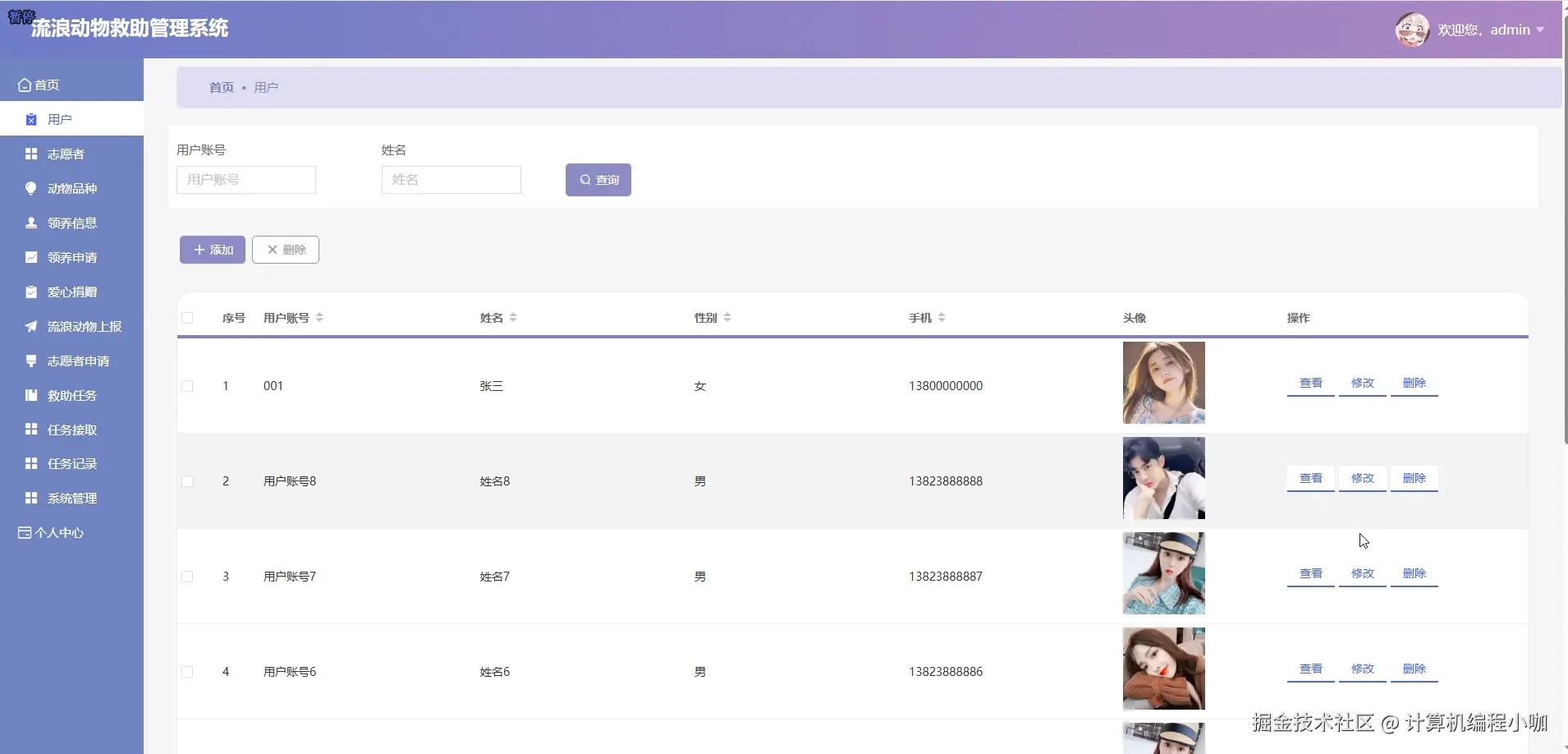Open 爱心捐赠 menu in sidebar
Viewport: 1568px width, 754px height.
(71, 292)
